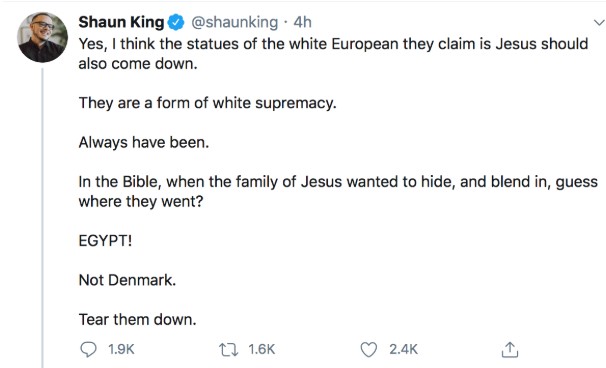
Task: Click the 'Always have been.' line
Action: coord(144,143)
